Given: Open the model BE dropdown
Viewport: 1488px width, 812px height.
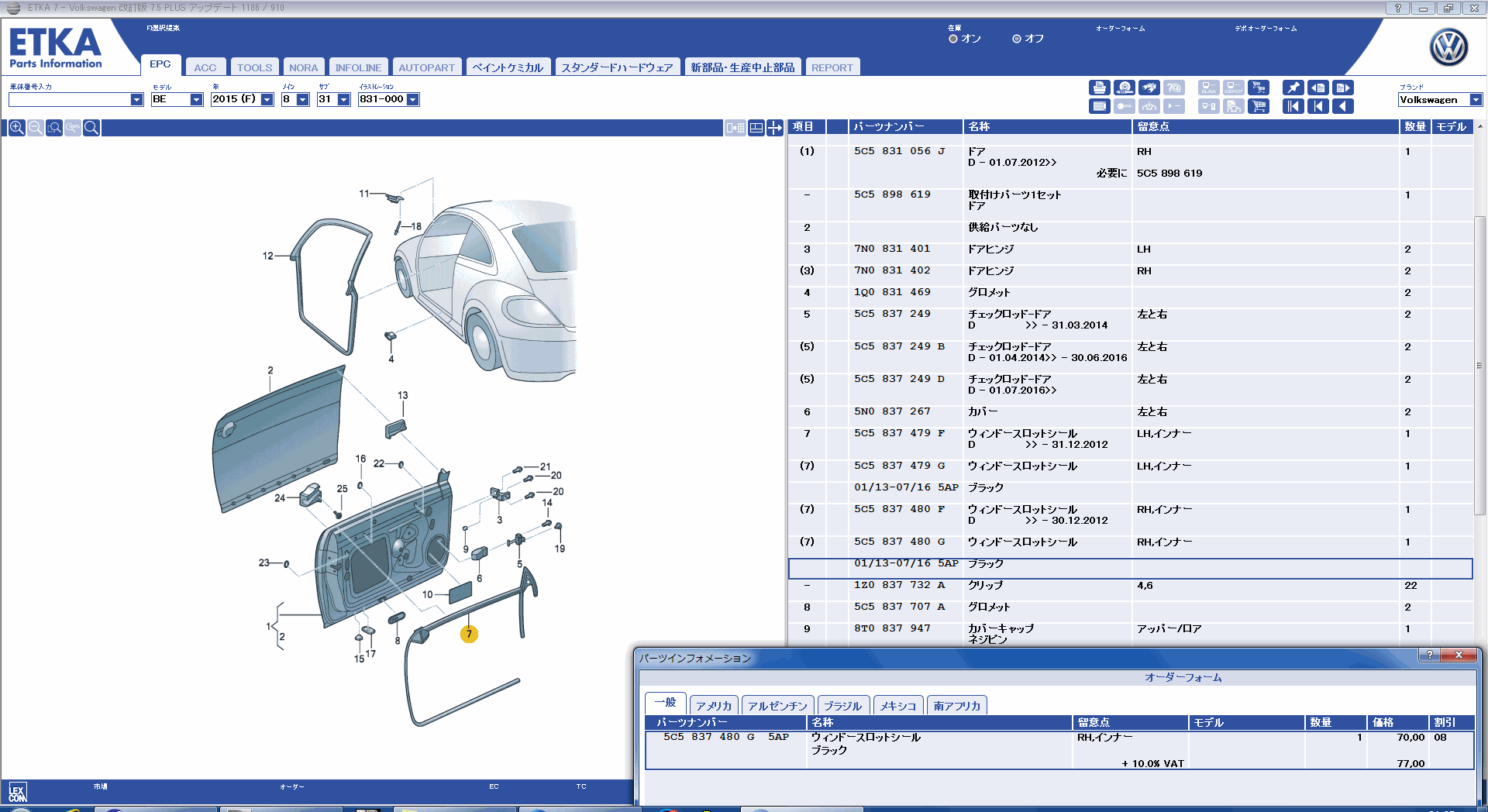Looking at the screenshot, I should point(196,100).
